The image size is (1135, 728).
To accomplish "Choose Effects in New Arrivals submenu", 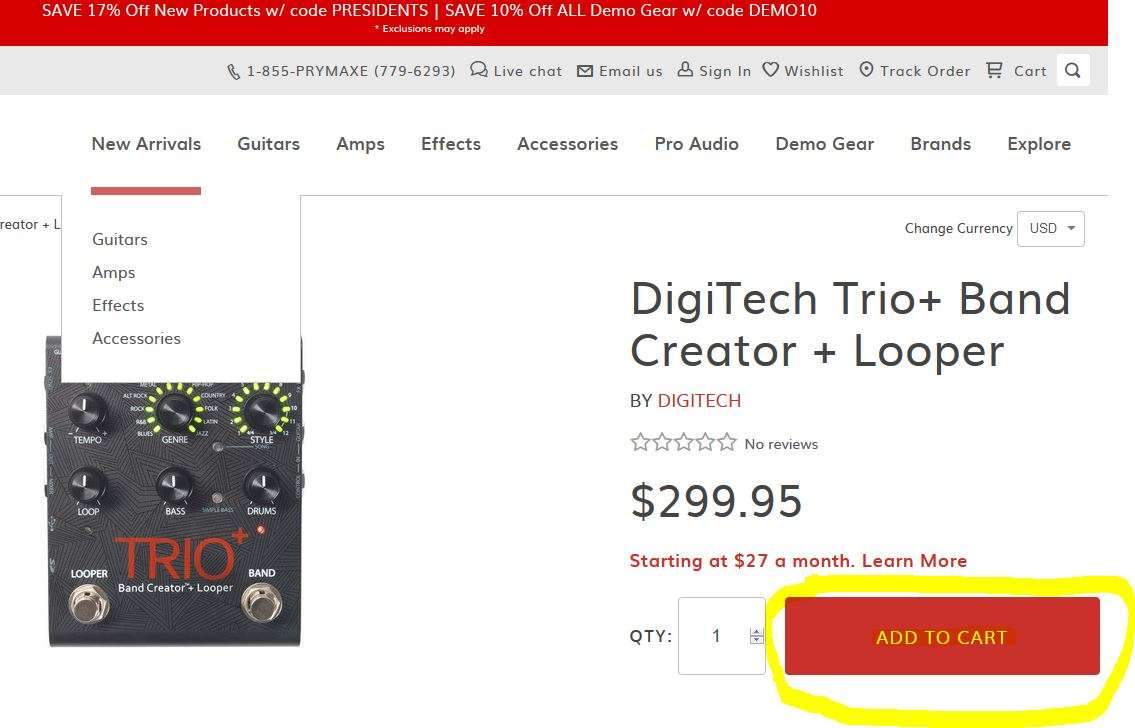I will pos(118,305).
